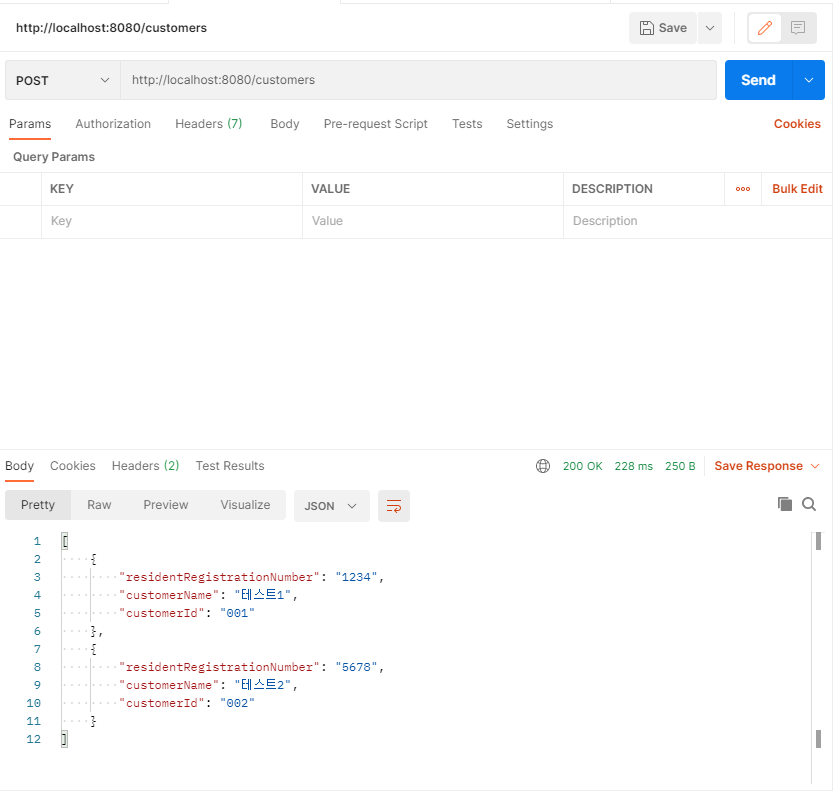Switch to Visualize response view
The height and width of the screenshot is (791, 833).
tap(245, 505)
